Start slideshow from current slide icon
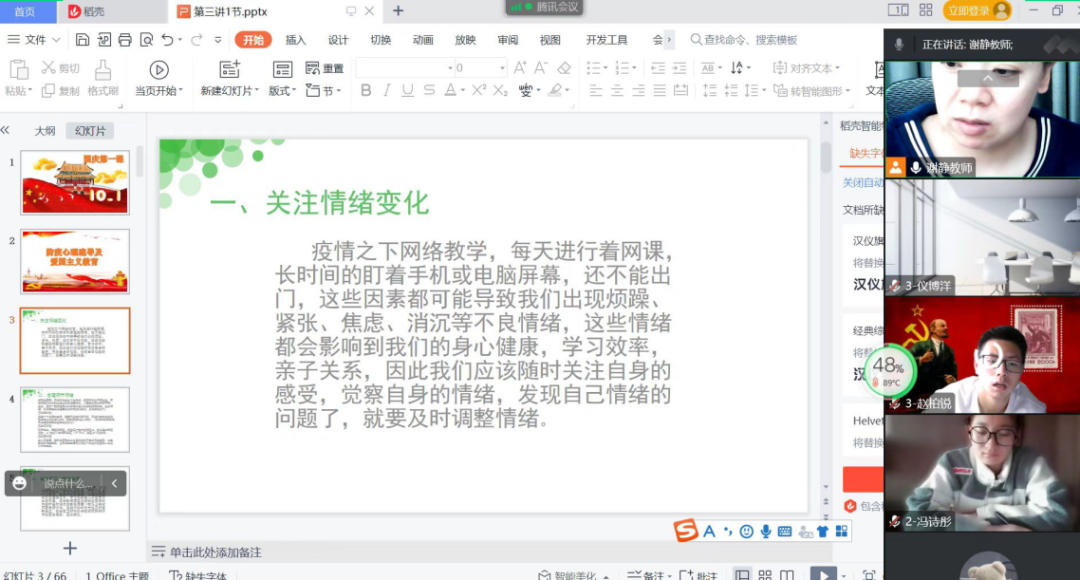 pos(158,69)
